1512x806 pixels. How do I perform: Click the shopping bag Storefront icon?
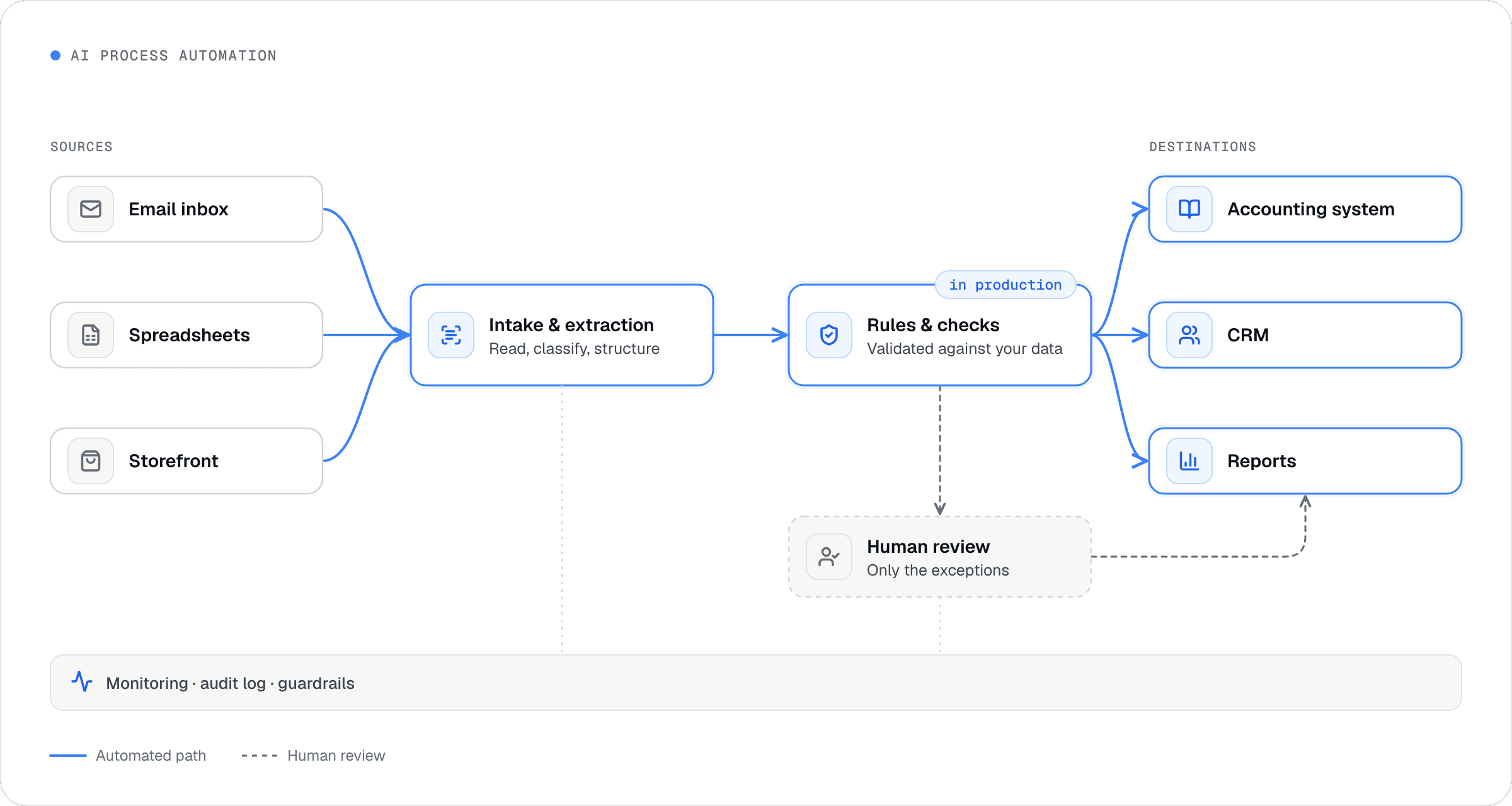point(91,461)
